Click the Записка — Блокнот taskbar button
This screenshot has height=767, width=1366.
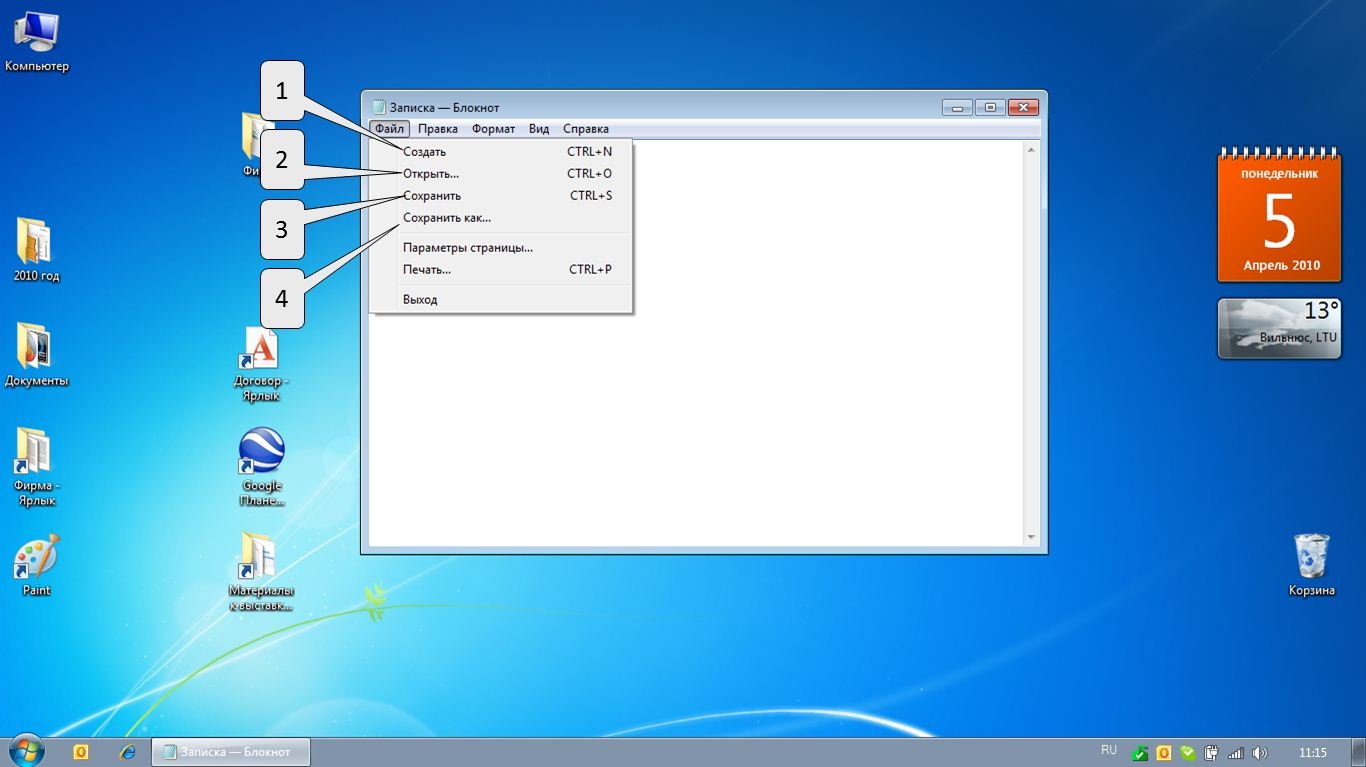230,752
